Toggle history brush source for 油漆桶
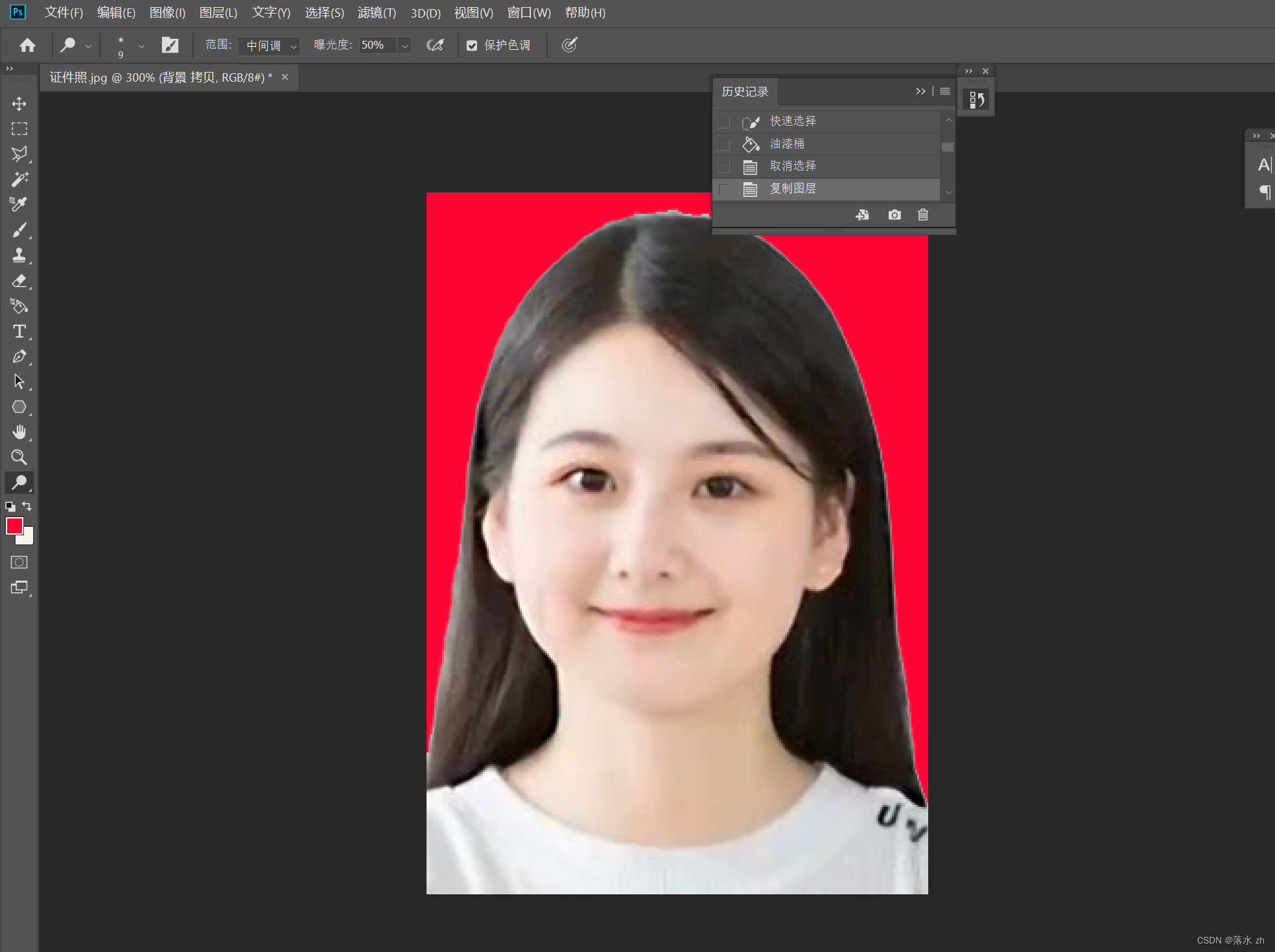1275x952 pixels. 724,144
